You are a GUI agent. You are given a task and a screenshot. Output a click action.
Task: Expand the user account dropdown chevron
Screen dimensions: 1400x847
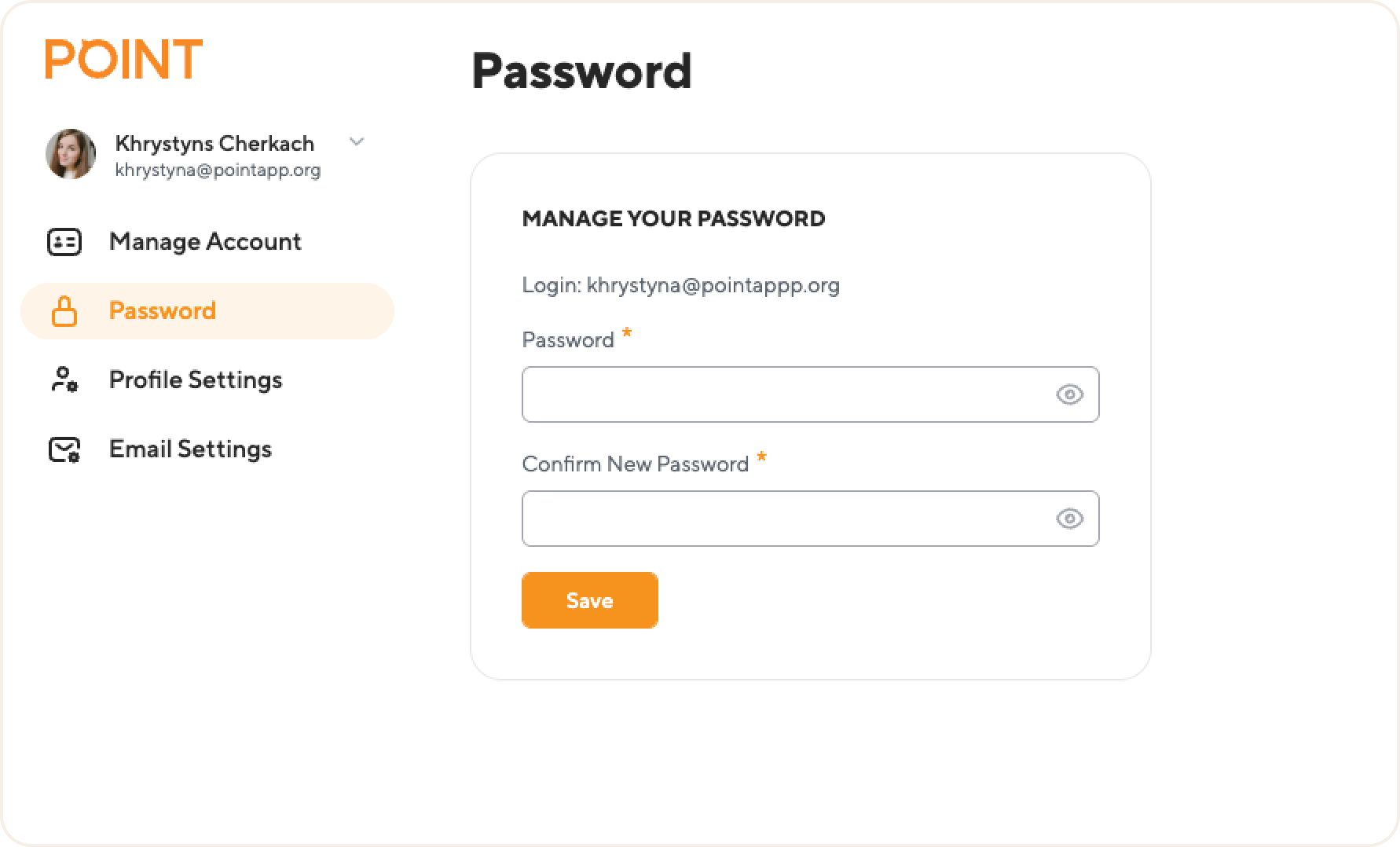pos(357,142)
